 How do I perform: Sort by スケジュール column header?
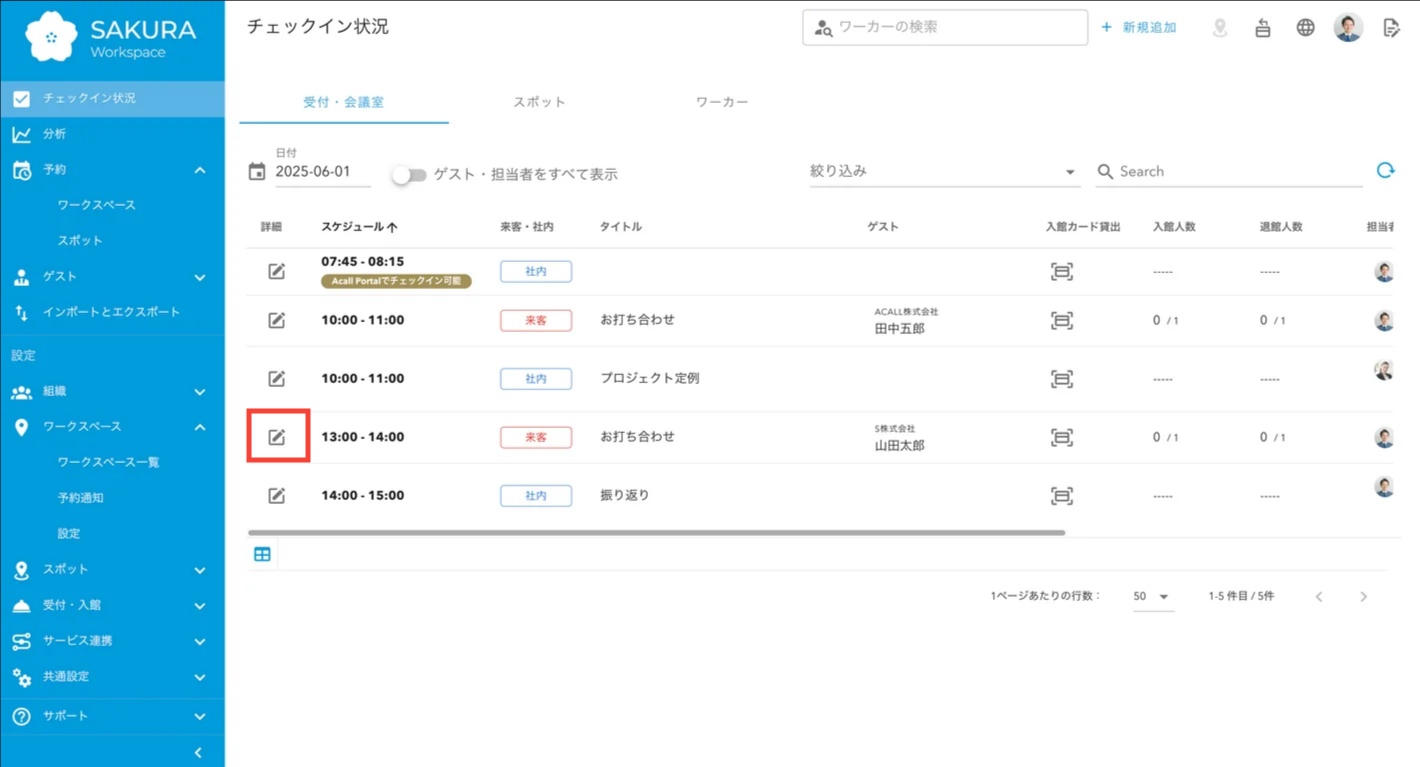[359, 227]
